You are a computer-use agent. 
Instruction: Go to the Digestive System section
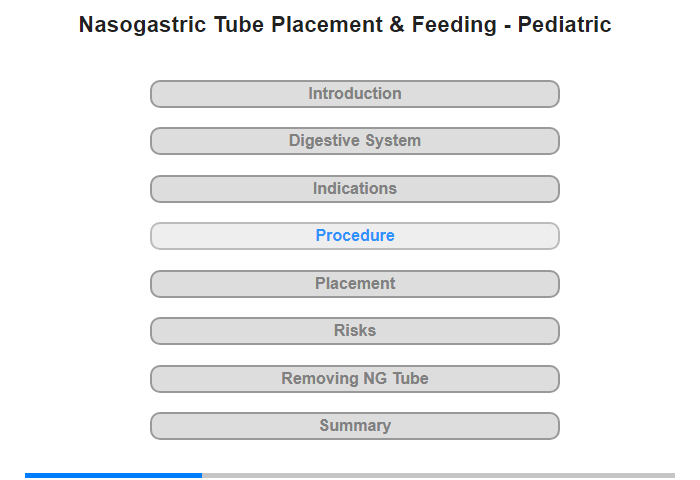pyautogui.click(x=354, y=141)
